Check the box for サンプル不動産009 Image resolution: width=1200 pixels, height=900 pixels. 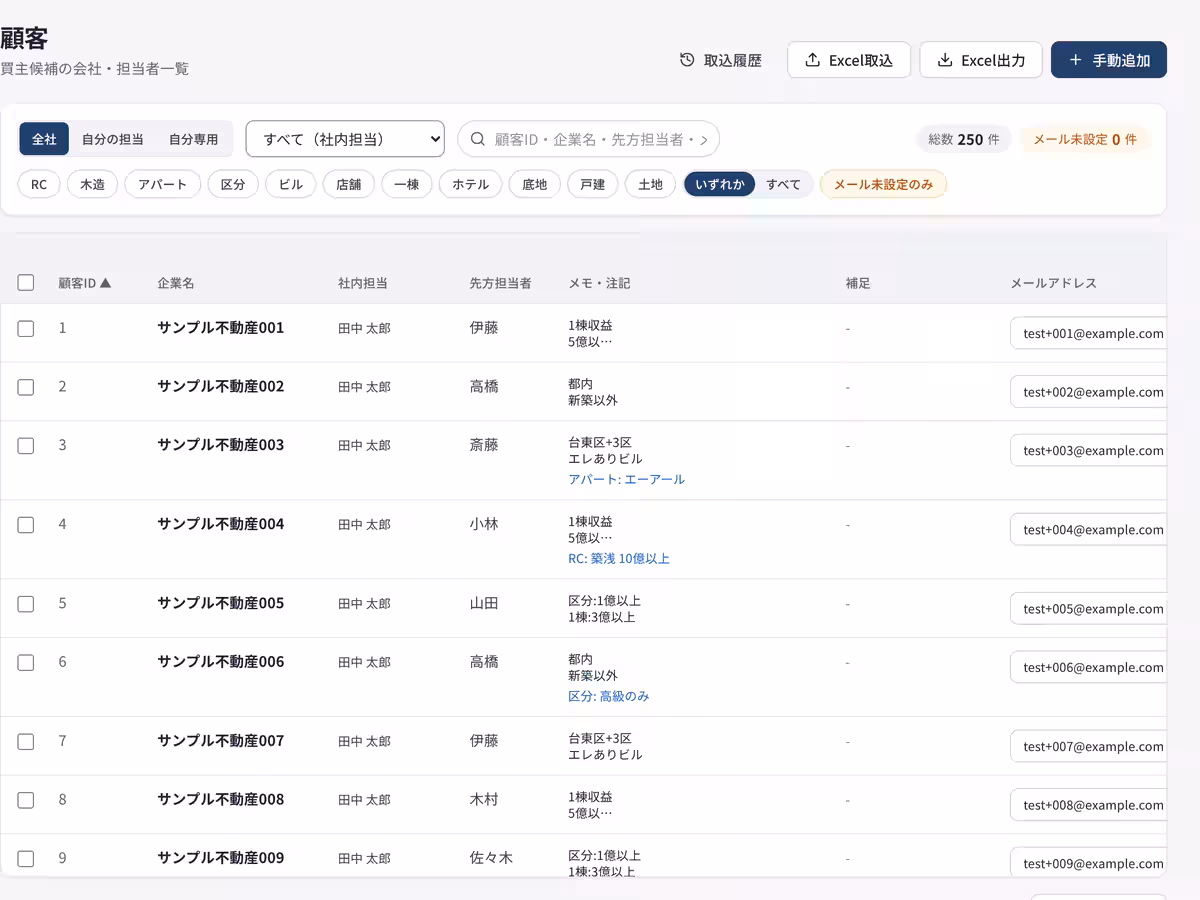point(26,859)
